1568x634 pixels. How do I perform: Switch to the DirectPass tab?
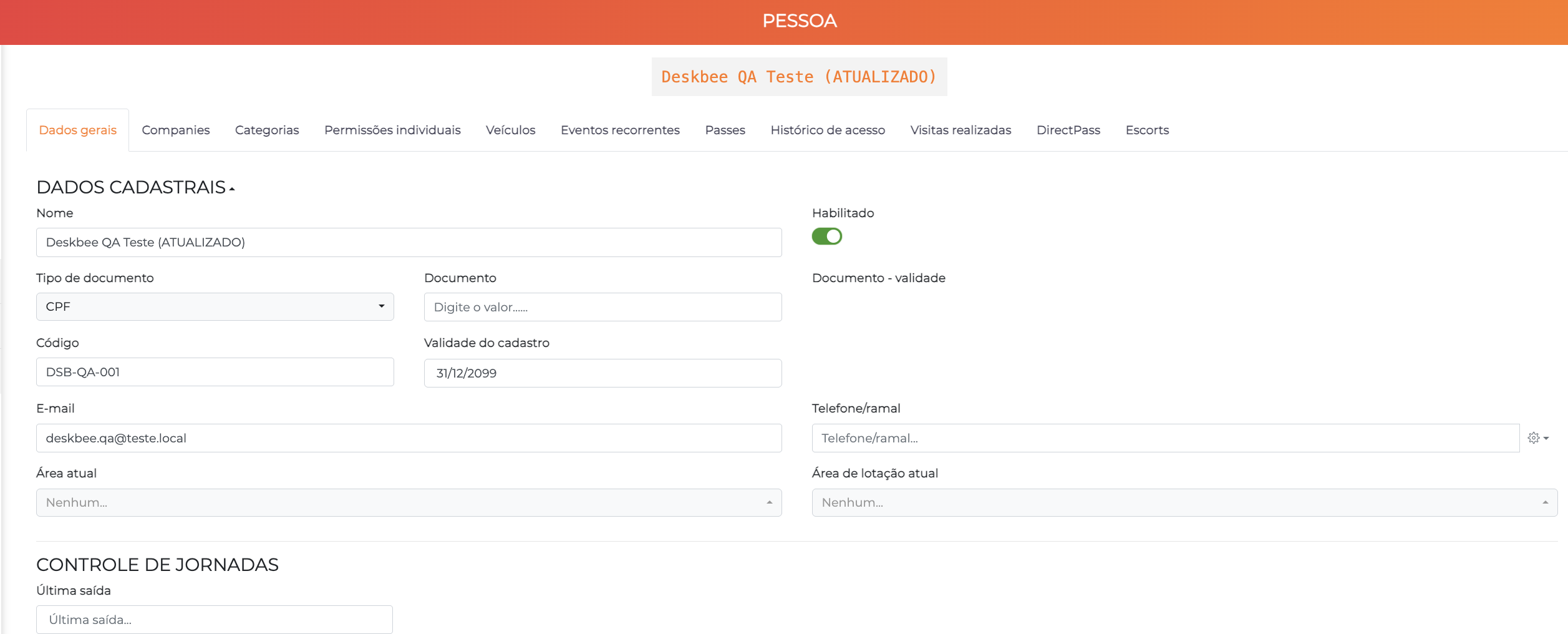point(1068,130)
